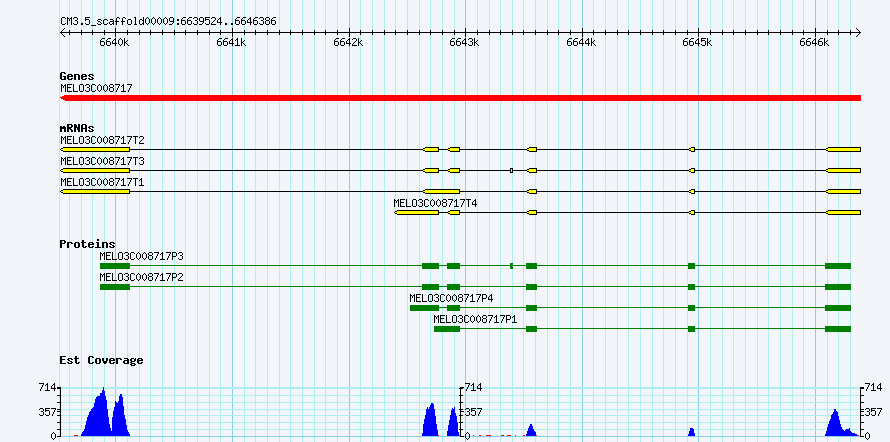Click the small EST coverage peak near 6643.6k
The height and width of the screenshot is (442, 890).
tap(531, 431)
